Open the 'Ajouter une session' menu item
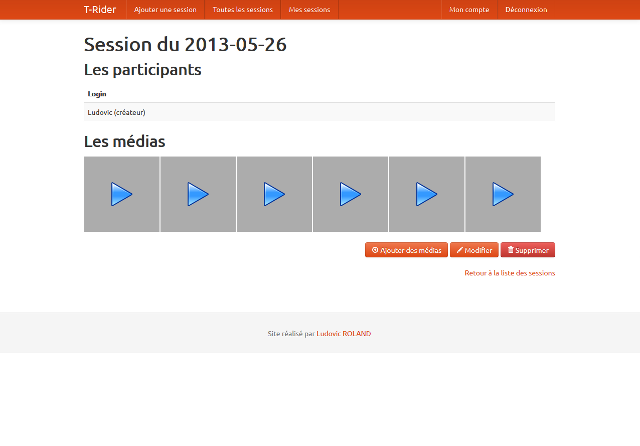 click(x=166, y=9)
